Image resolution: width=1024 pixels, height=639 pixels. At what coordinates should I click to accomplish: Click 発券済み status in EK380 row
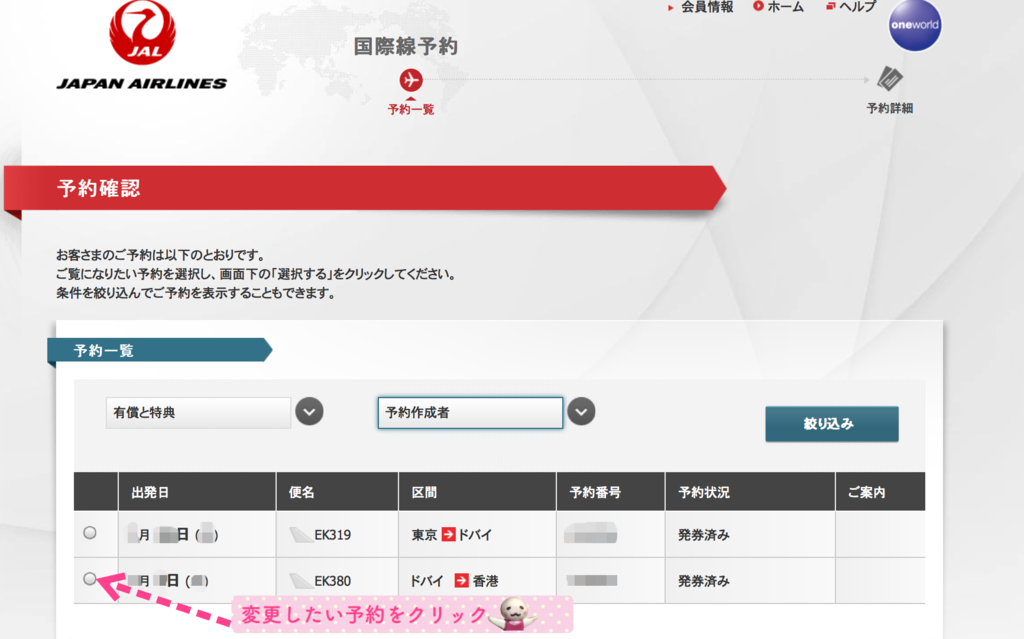(704, 581)
